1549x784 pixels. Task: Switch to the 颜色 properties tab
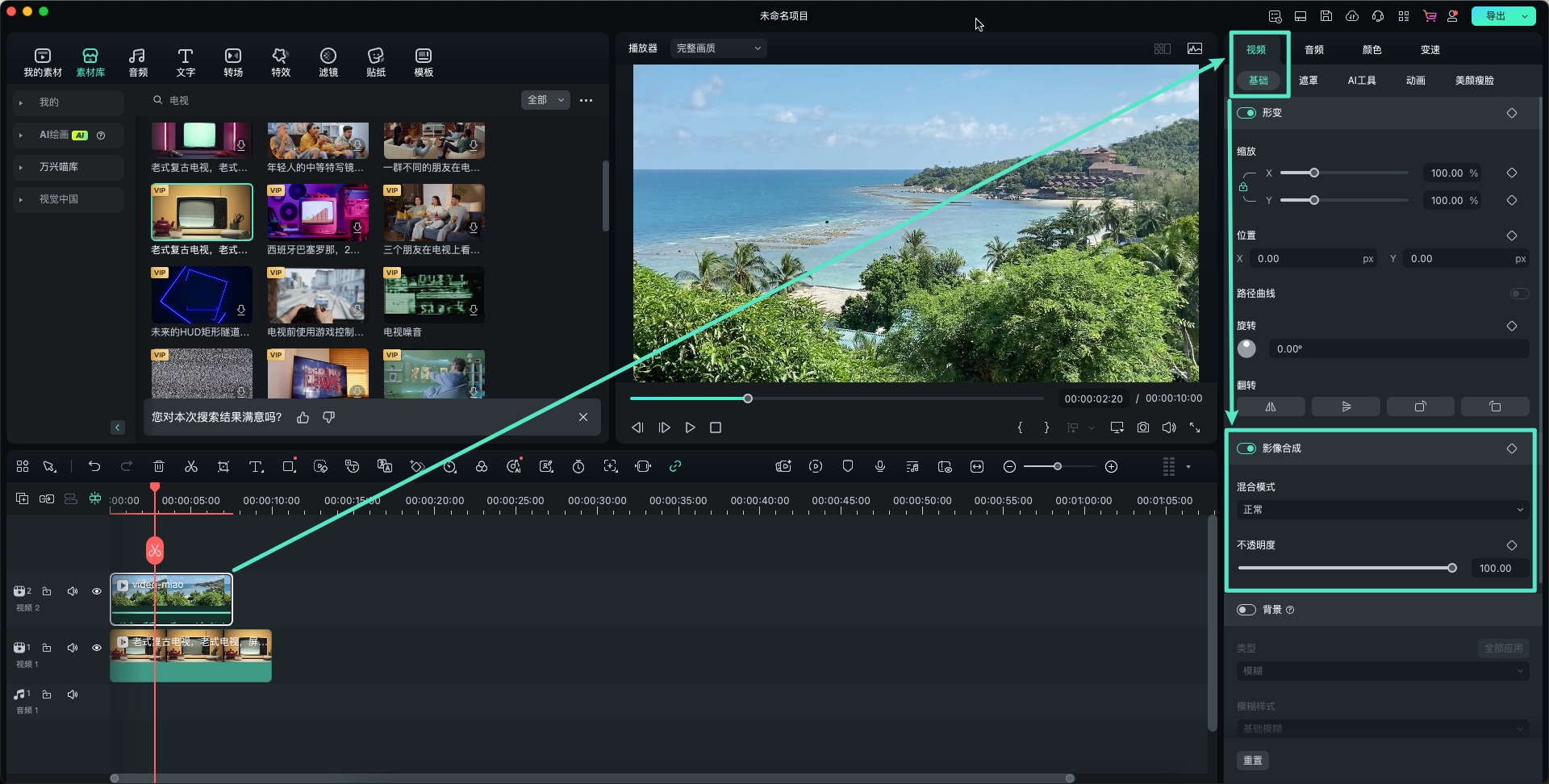click(x=1372, y=50)
